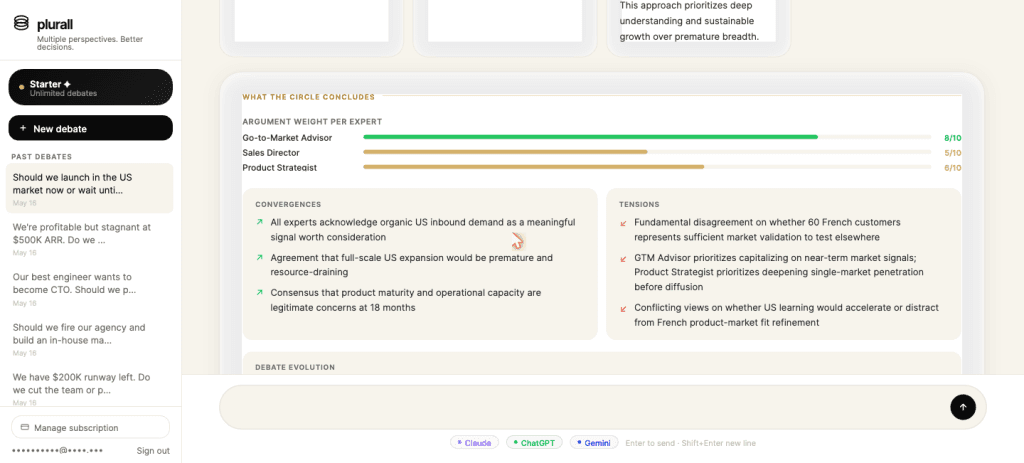Click the Go-to-Market Advisor weight bar
The height and width of the screenshot is (463, 1024).
(647, 137)
